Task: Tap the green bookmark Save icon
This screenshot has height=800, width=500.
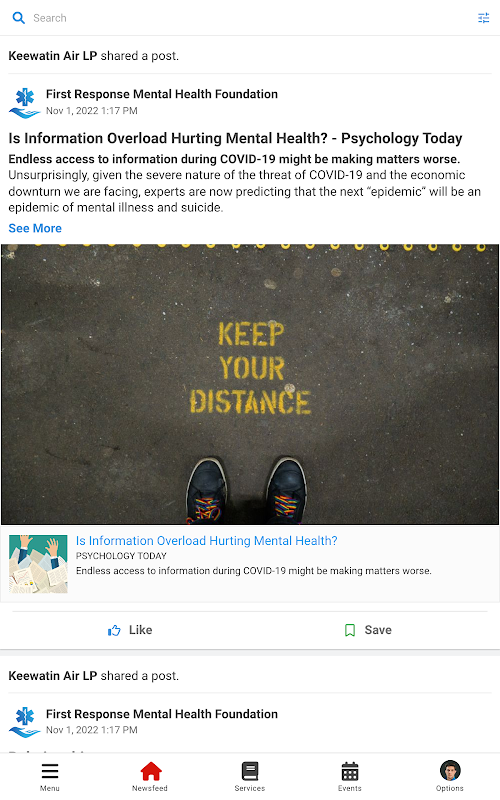Action: (350, 630)
